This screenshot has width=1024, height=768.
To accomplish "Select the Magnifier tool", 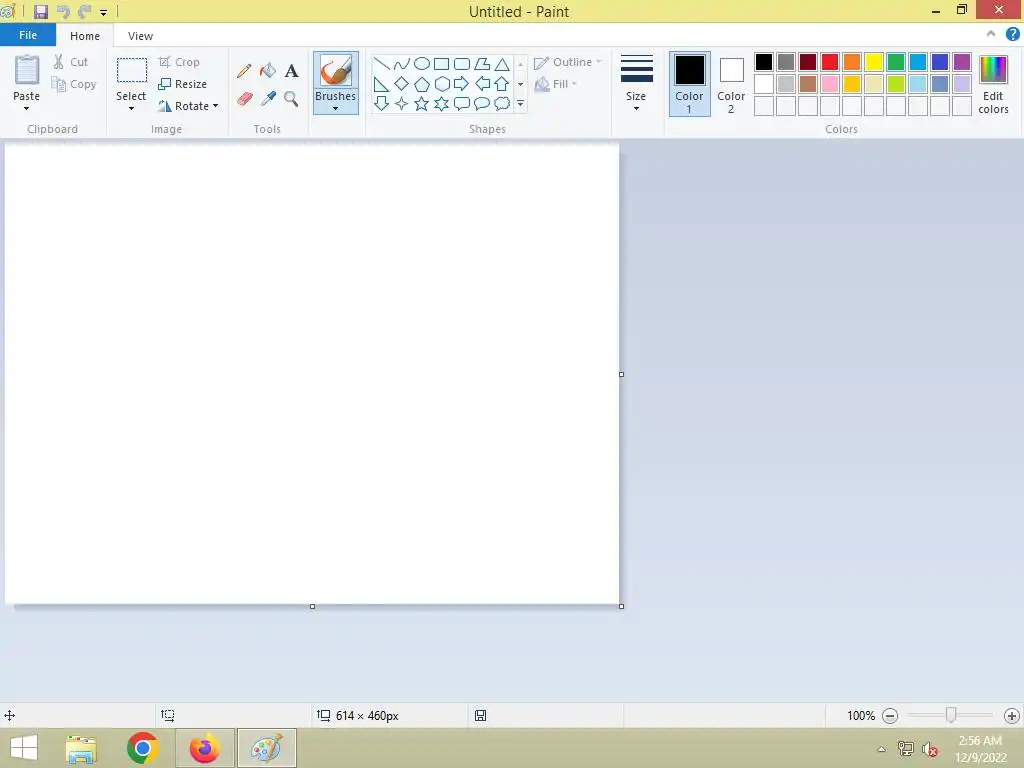I will pos(291,99).
